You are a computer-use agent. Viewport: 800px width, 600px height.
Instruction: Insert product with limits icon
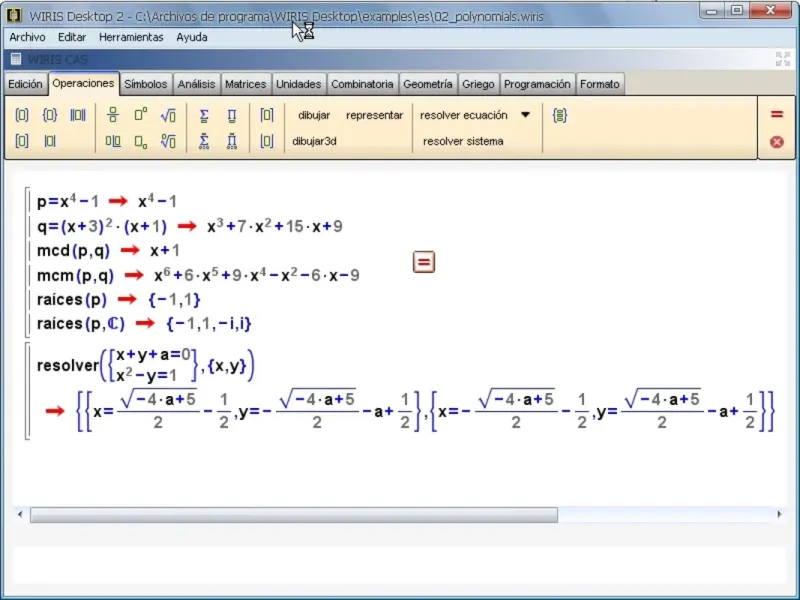232,141
